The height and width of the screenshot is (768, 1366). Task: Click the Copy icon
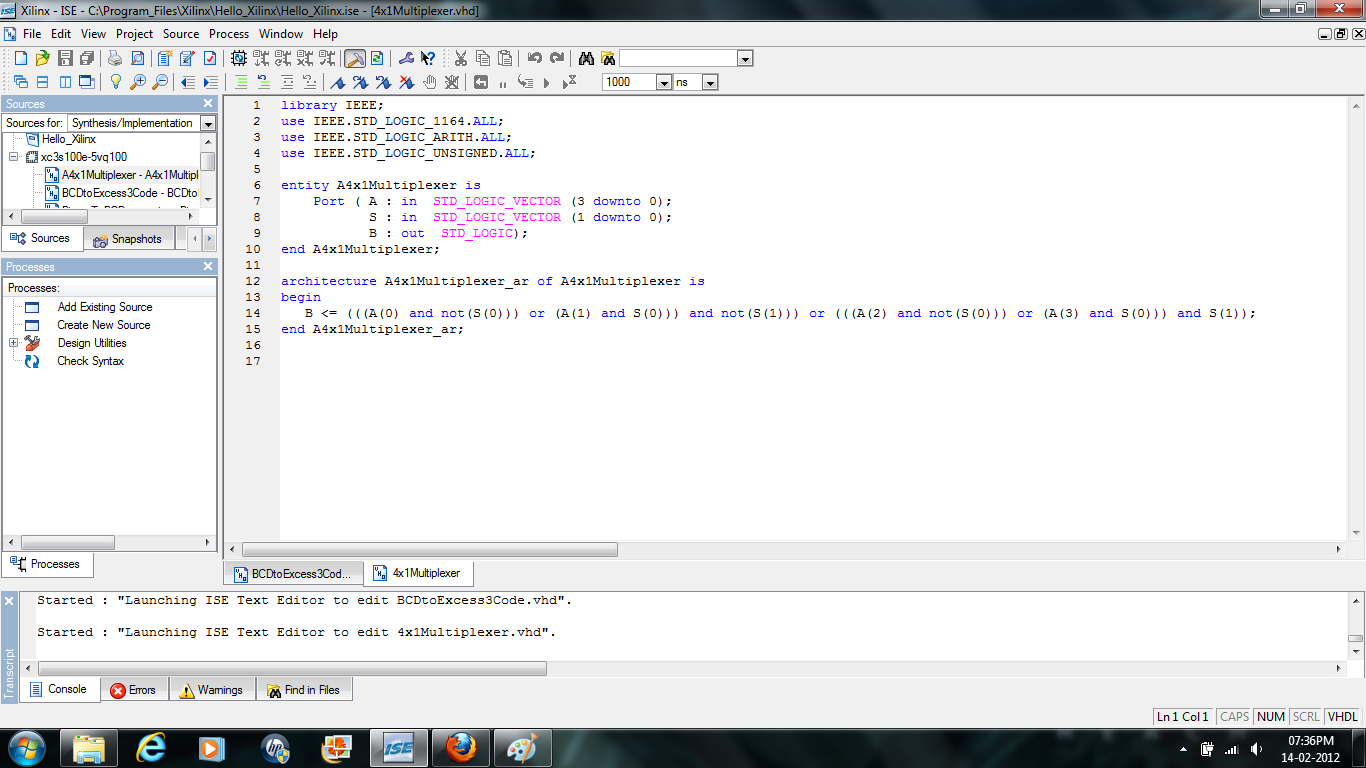(483, 58)
